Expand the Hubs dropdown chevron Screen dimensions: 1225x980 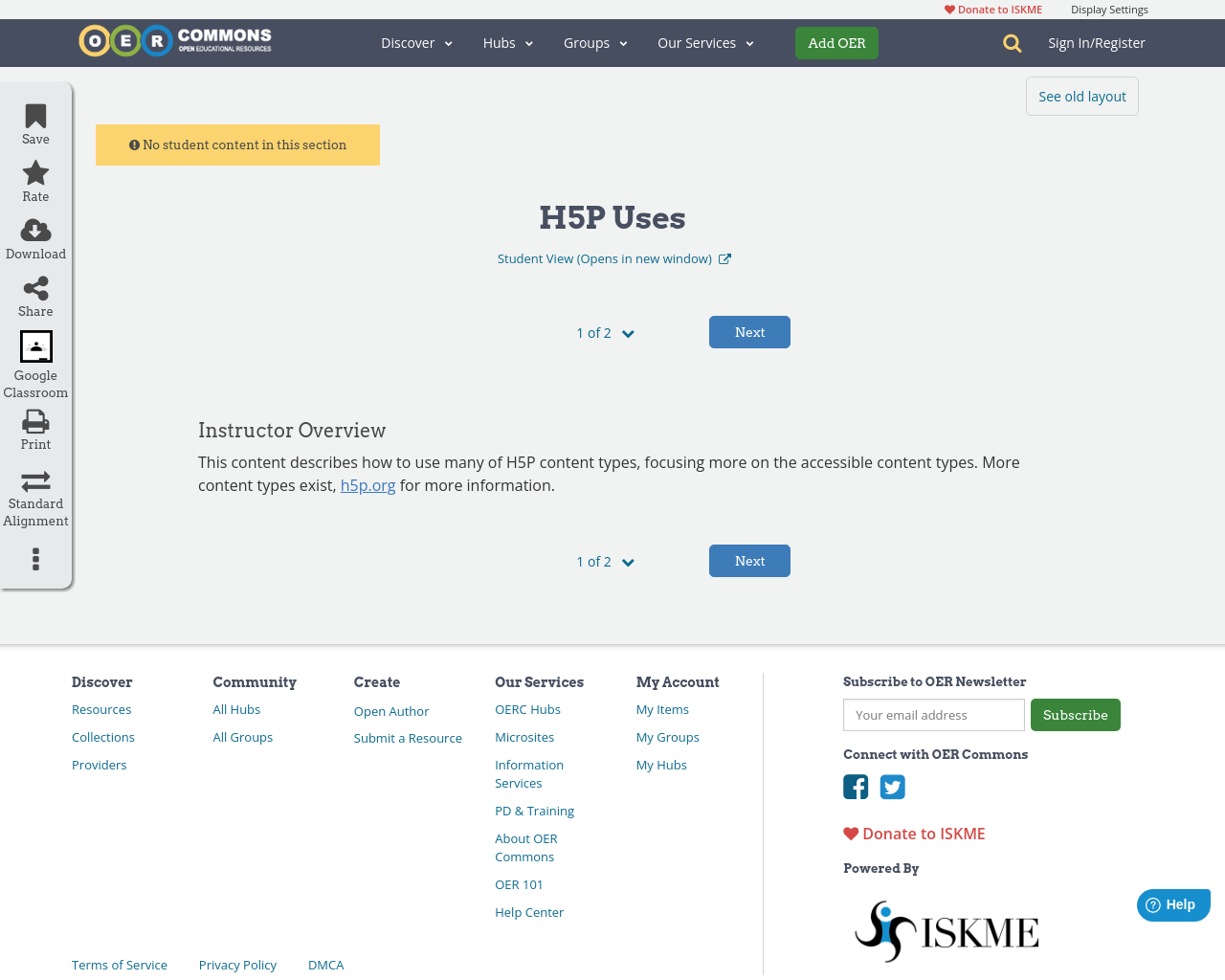[527, 42]
